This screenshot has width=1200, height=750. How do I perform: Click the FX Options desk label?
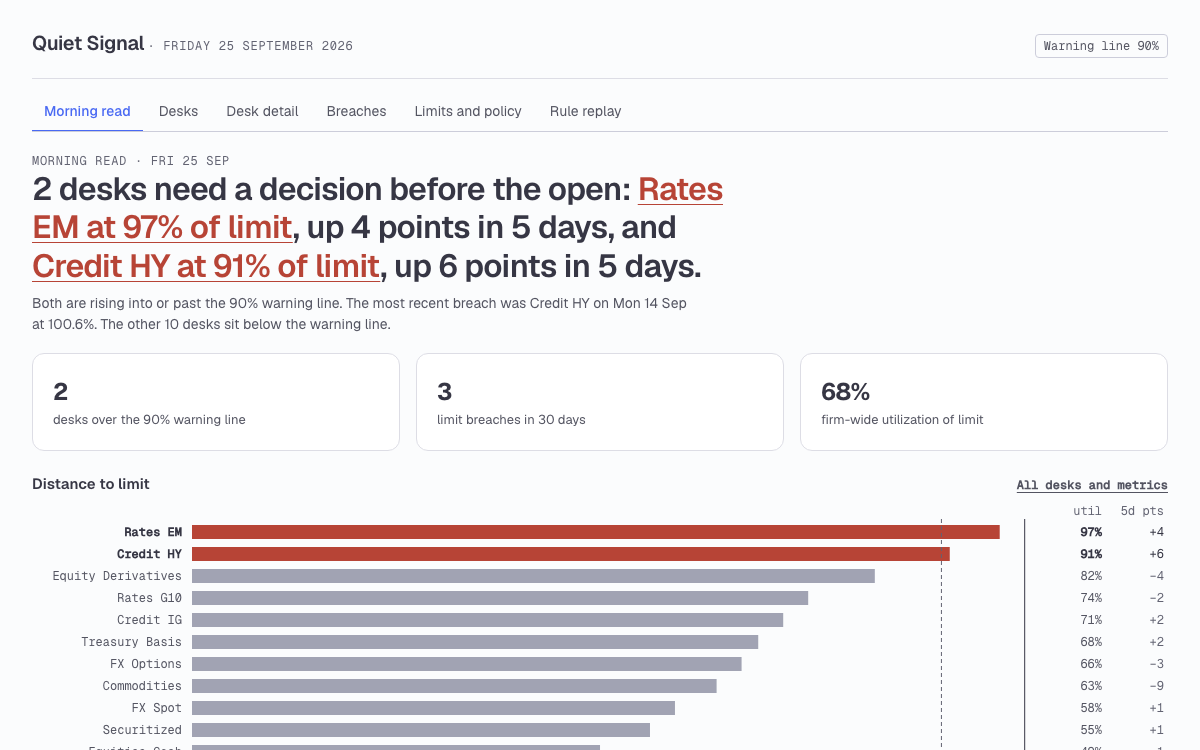[146, 664]
